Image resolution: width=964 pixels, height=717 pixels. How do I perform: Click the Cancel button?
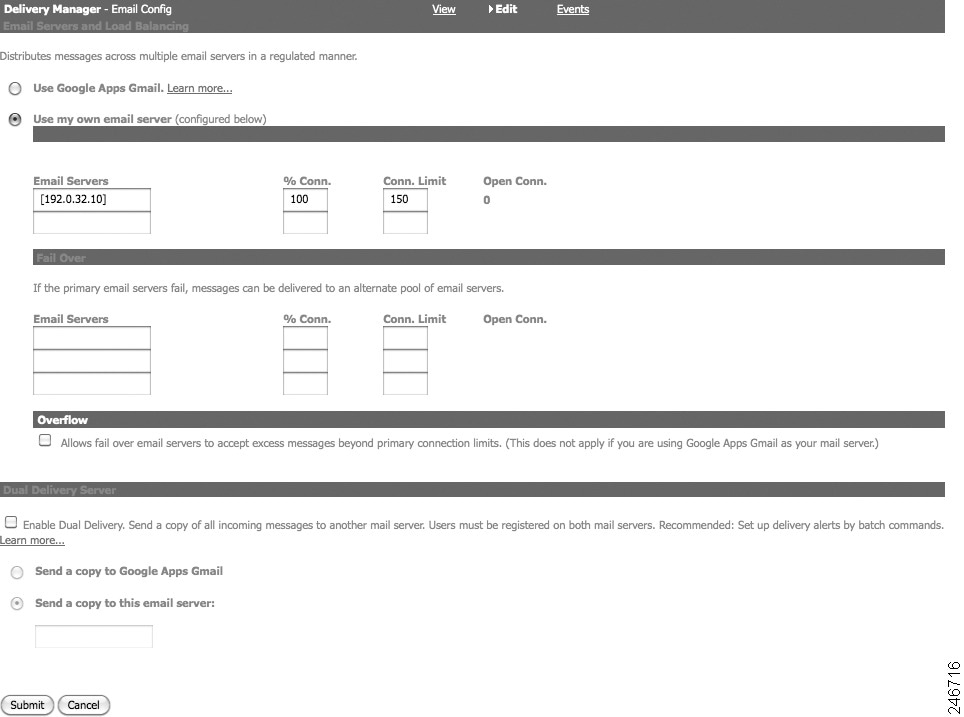coord(84,705)
